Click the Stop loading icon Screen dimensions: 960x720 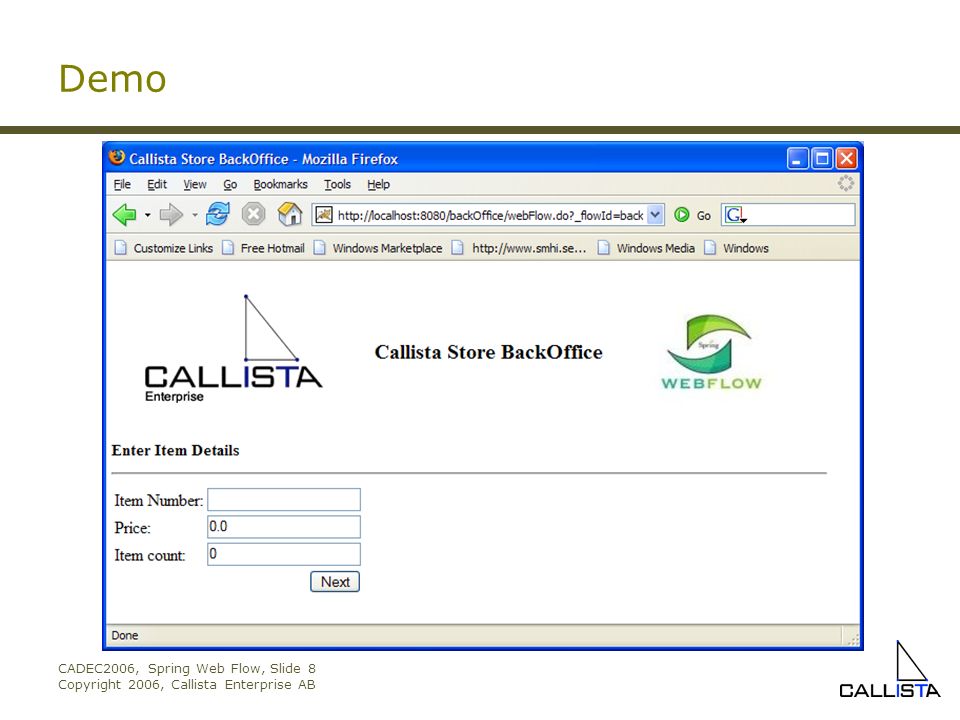[253, 214]
